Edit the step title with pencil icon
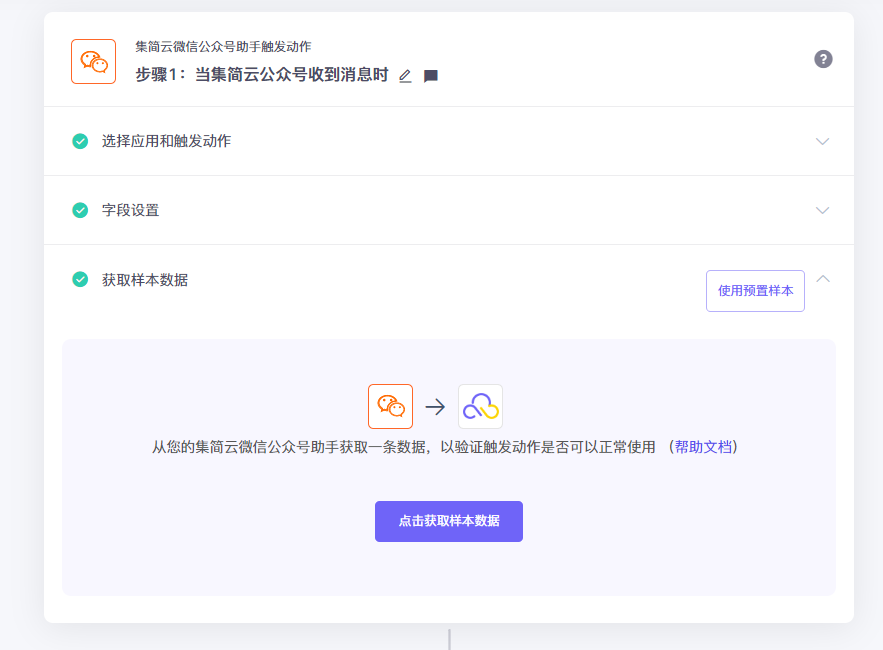This screenshot has height=650, width=883. click(x=405, y=75)
